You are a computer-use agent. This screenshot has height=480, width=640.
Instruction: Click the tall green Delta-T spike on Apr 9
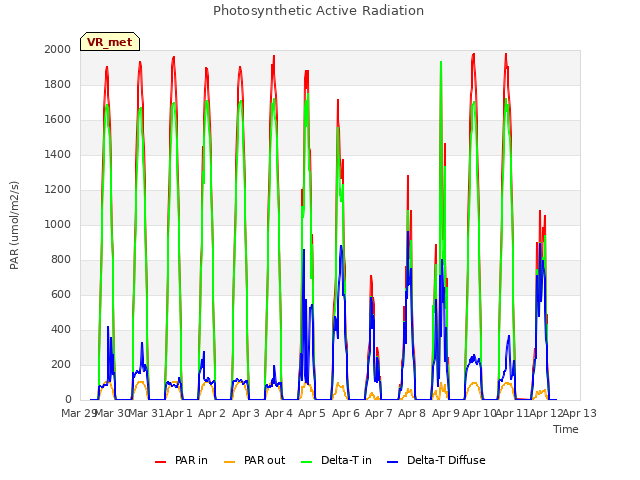[441, 62]
